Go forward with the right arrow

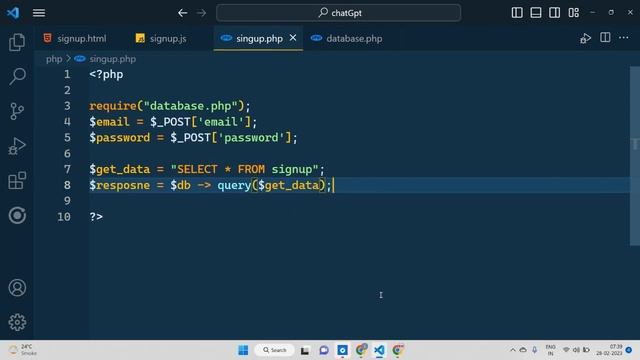201,13
